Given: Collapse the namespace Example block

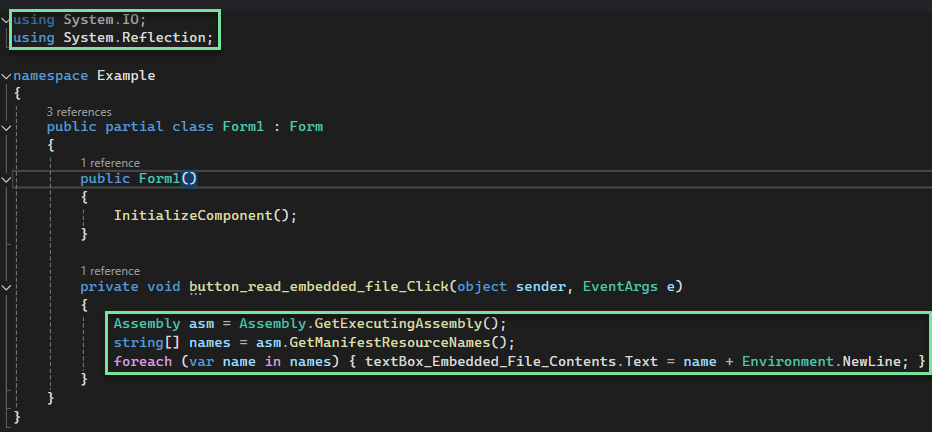Looking at the screenshot, I should click(6, 76).
